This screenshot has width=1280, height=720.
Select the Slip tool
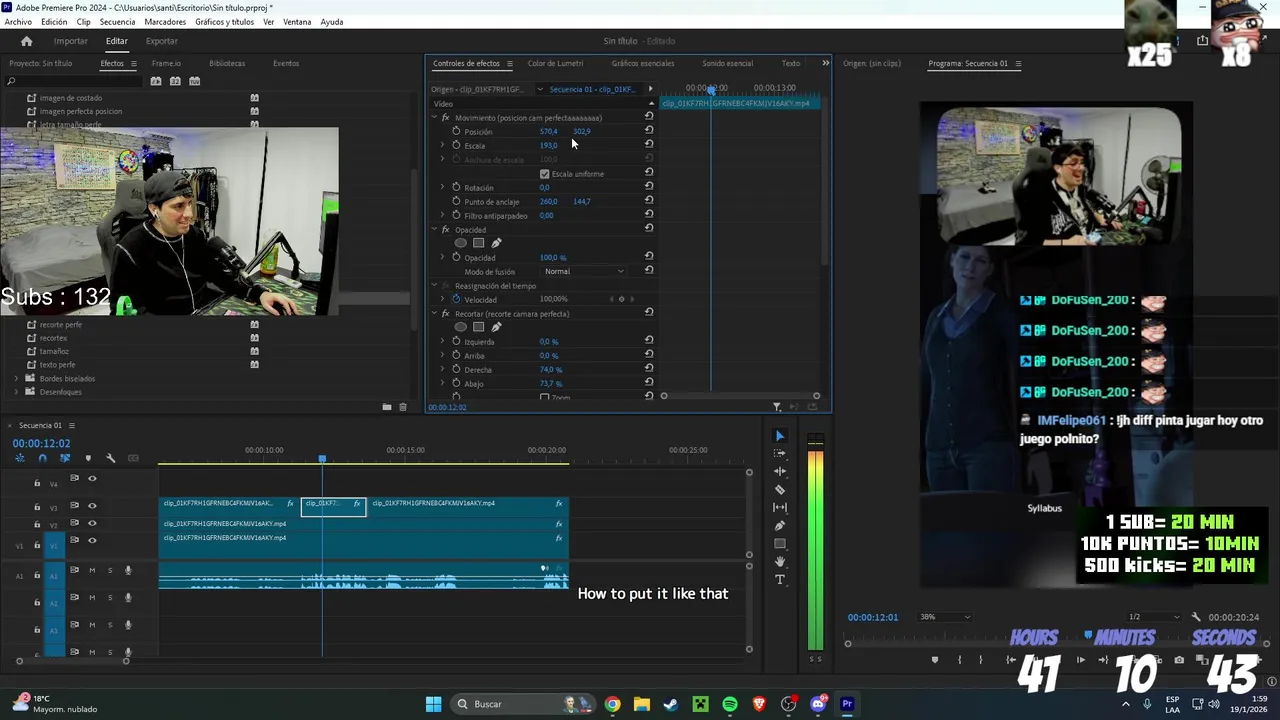click(x=780, y=508)
